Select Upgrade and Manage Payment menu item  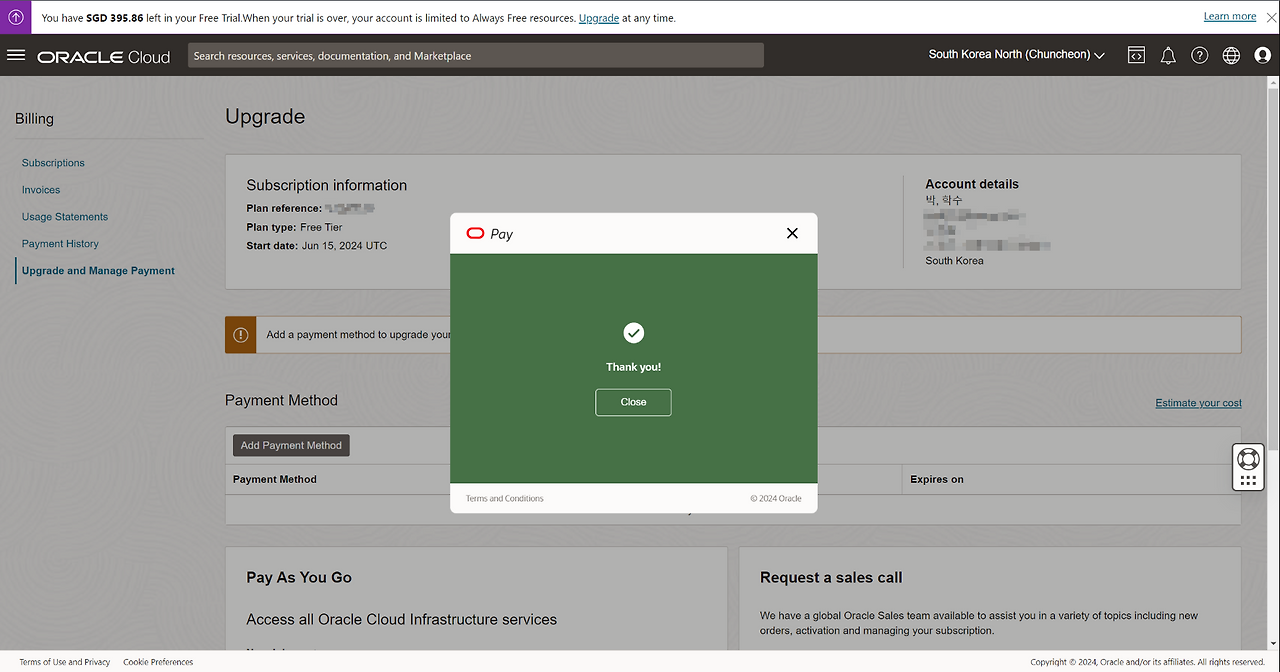tap(98, 271)
